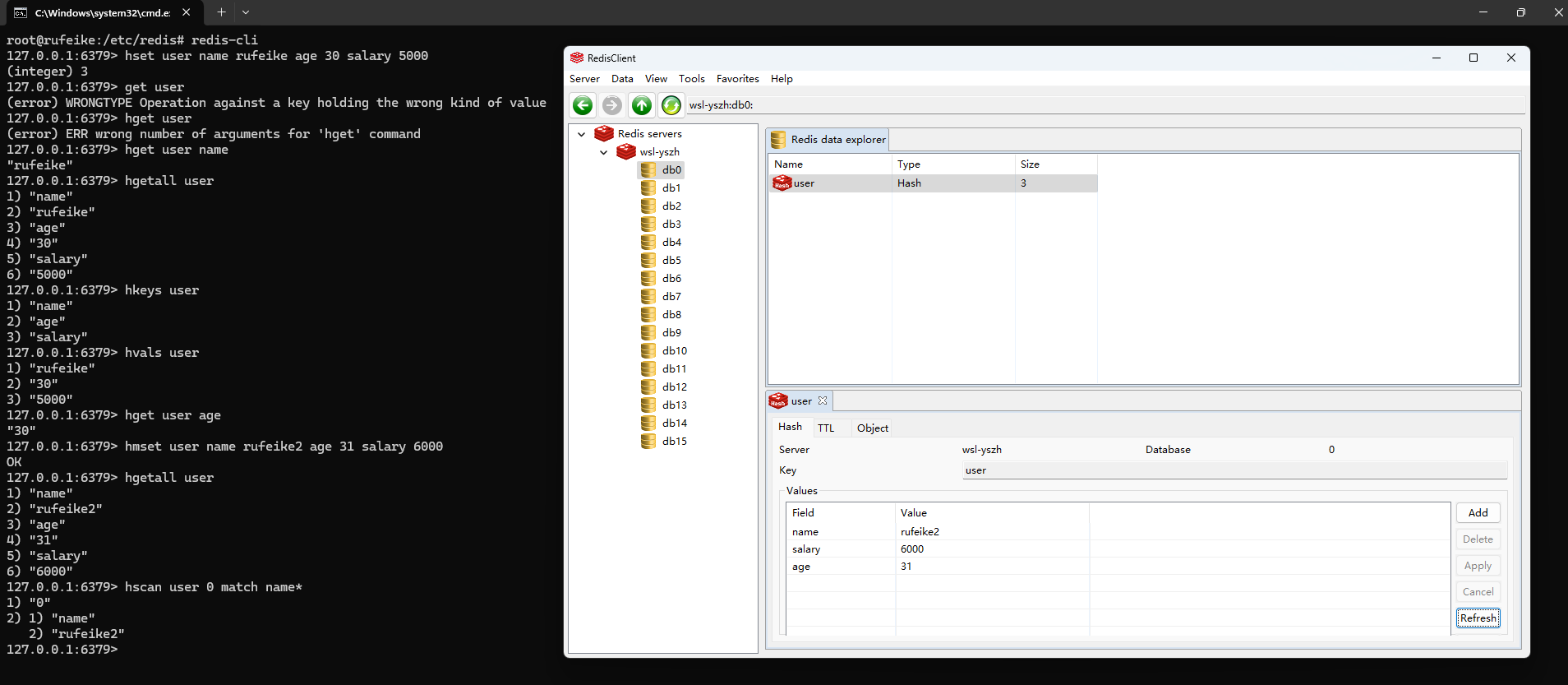Click the db9 database icon
The height and width of the screenshot is (685, 1568).
tap(648, 332)
